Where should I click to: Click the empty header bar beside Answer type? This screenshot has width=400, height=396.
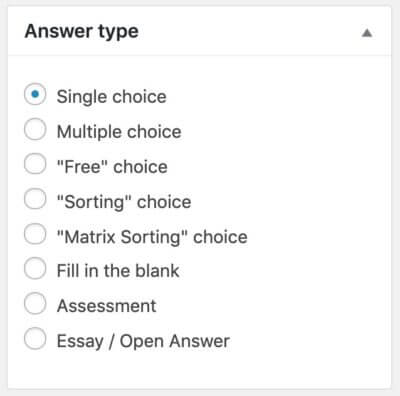pos(250,32)
